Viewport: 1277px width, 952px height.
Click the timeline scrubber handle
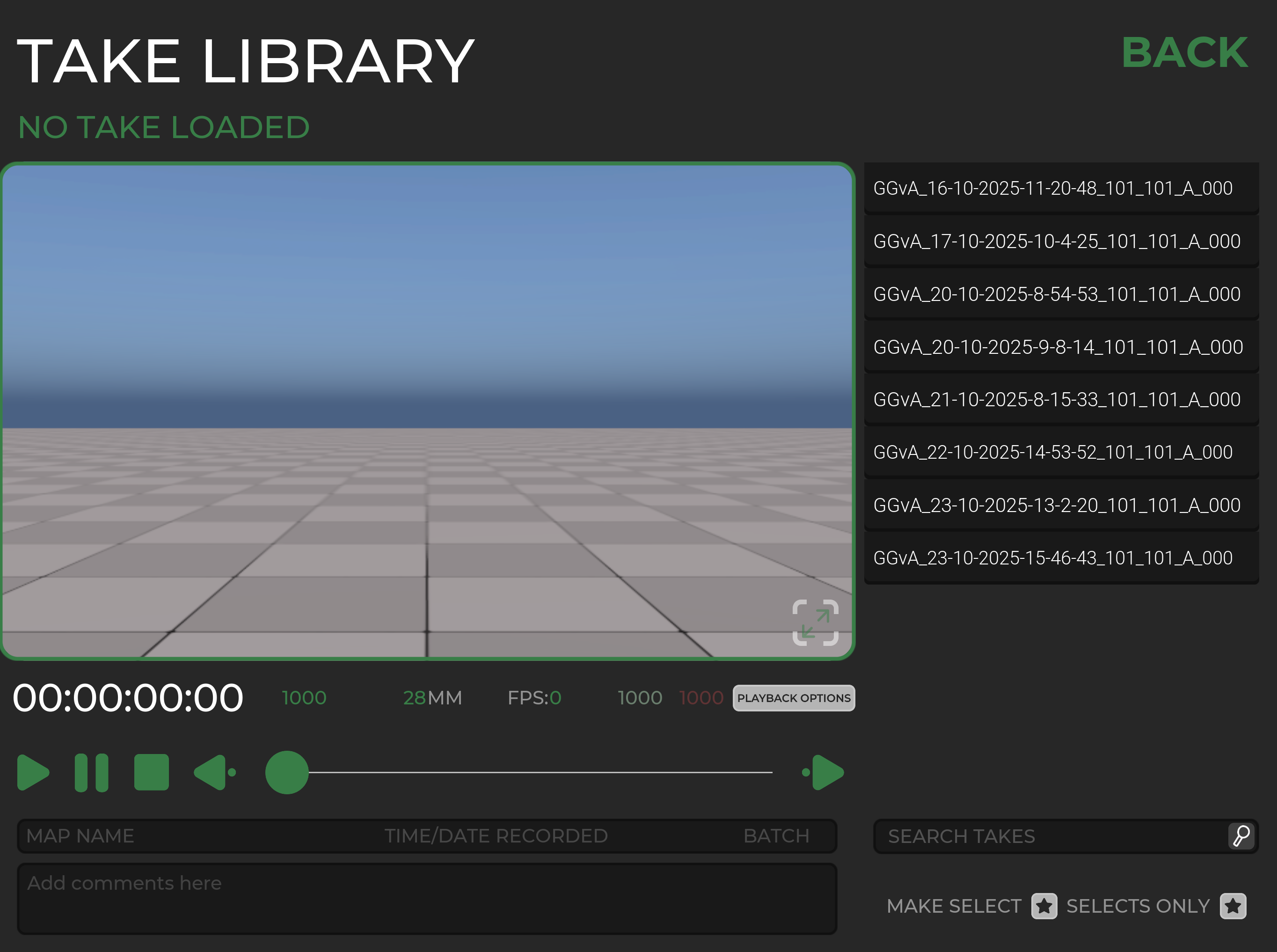(x=287, y=772)
